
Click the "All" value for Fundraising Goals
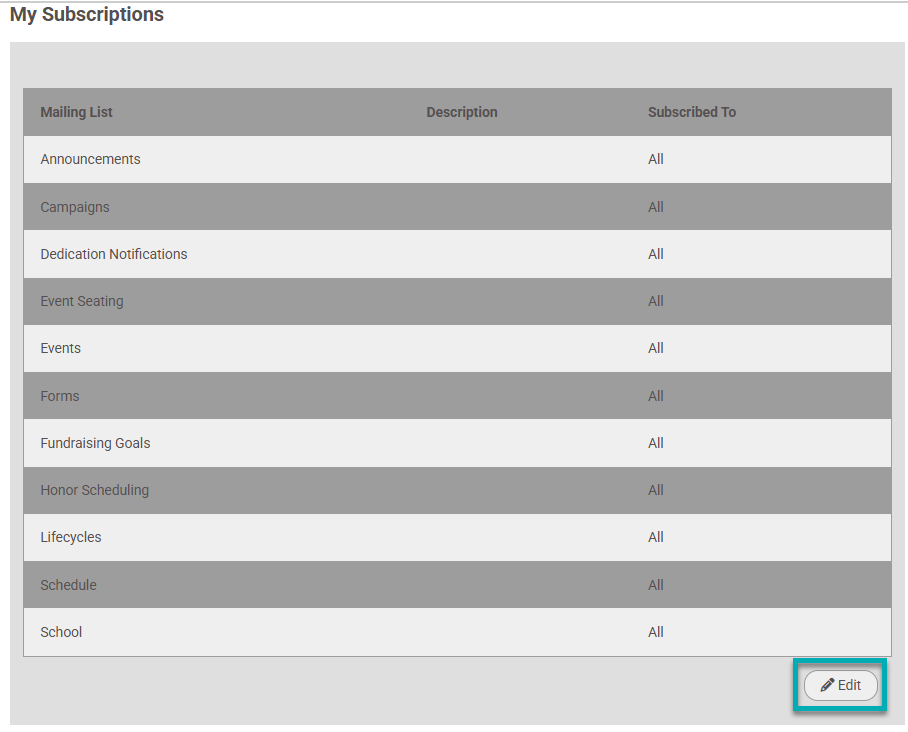coord(656,443)
